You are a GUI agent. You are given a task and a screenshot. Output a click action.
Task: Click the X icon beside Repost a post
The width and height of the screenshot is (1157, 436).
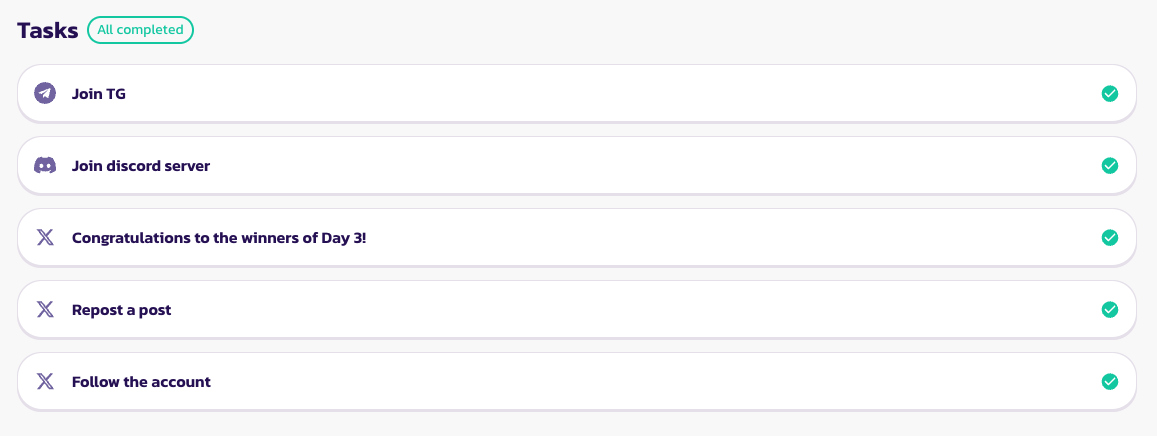coord(44,310)
